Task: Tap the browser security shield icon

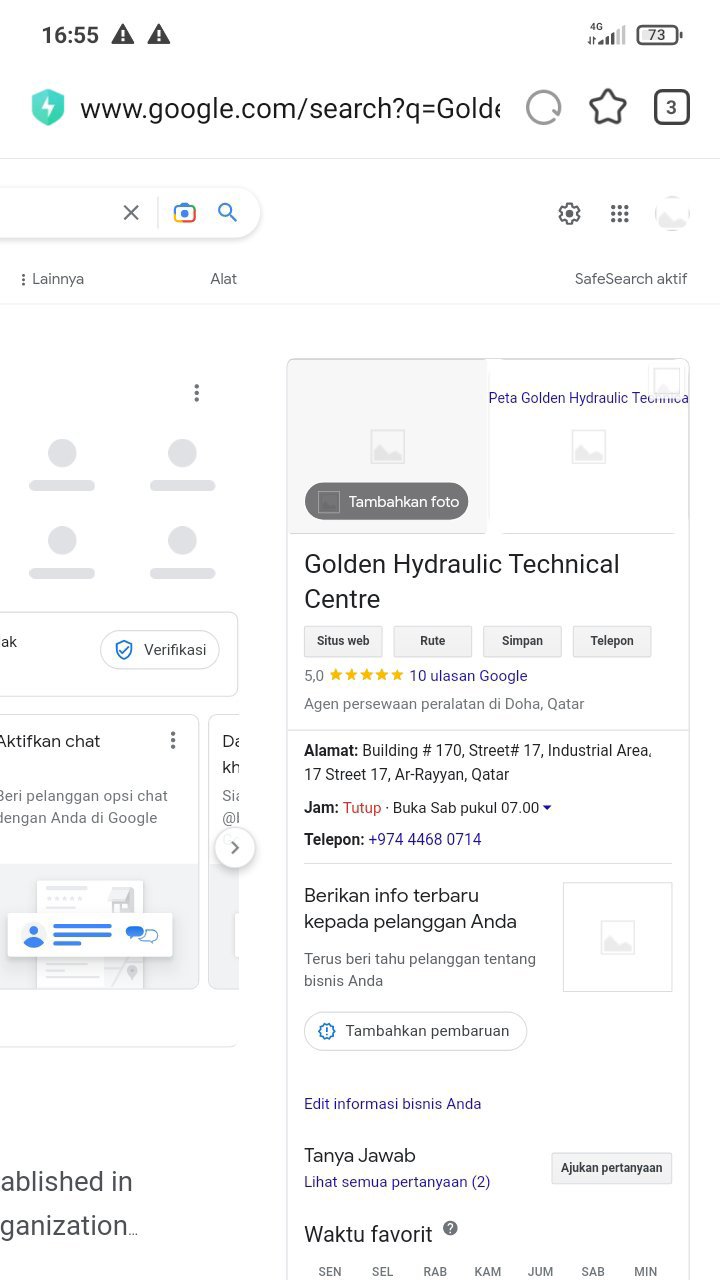Action: coord(48,107)
